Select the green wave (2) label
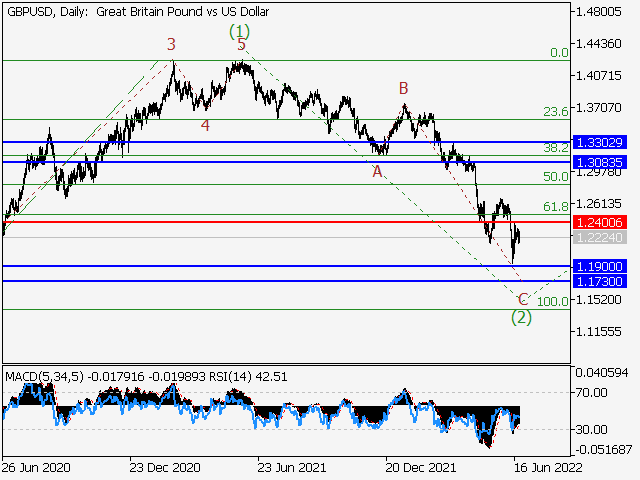Screen dimensions: 640x480 pyautogui.click(x=522, y=317)
